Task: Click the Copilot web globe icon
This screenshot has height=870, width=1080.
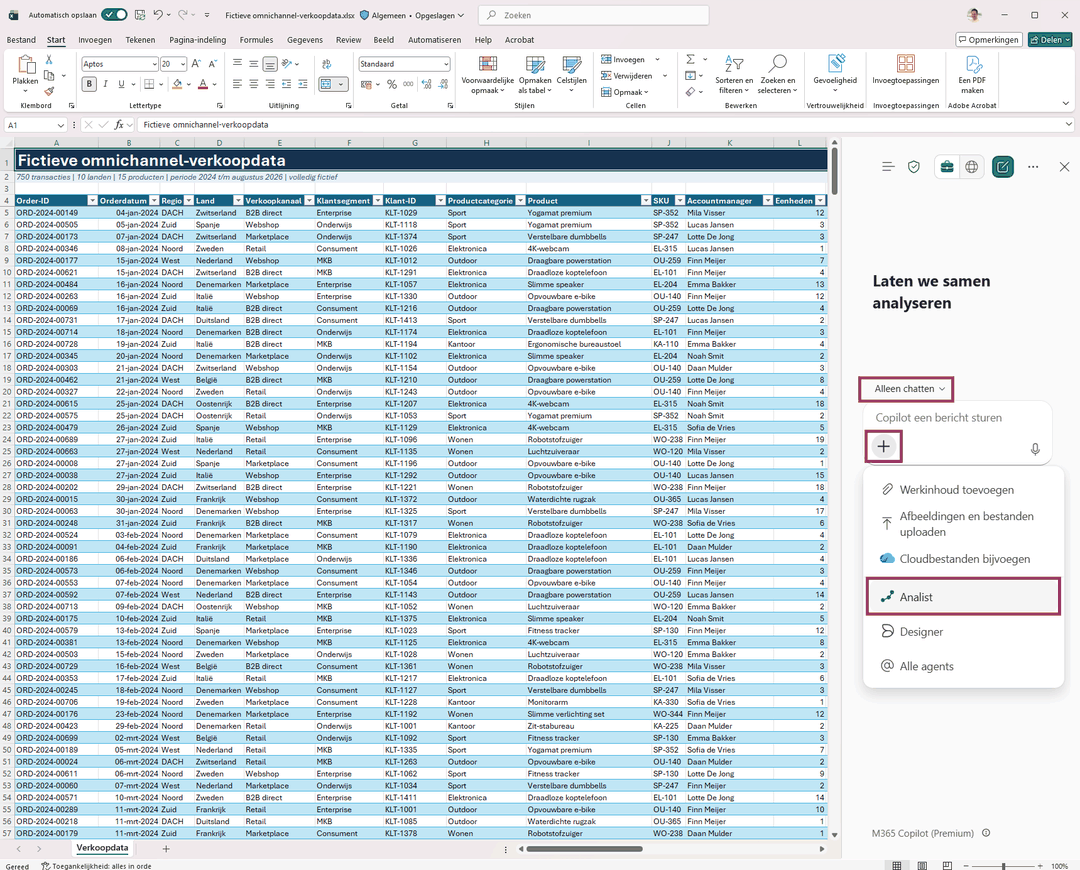Action: click(971, 167)
